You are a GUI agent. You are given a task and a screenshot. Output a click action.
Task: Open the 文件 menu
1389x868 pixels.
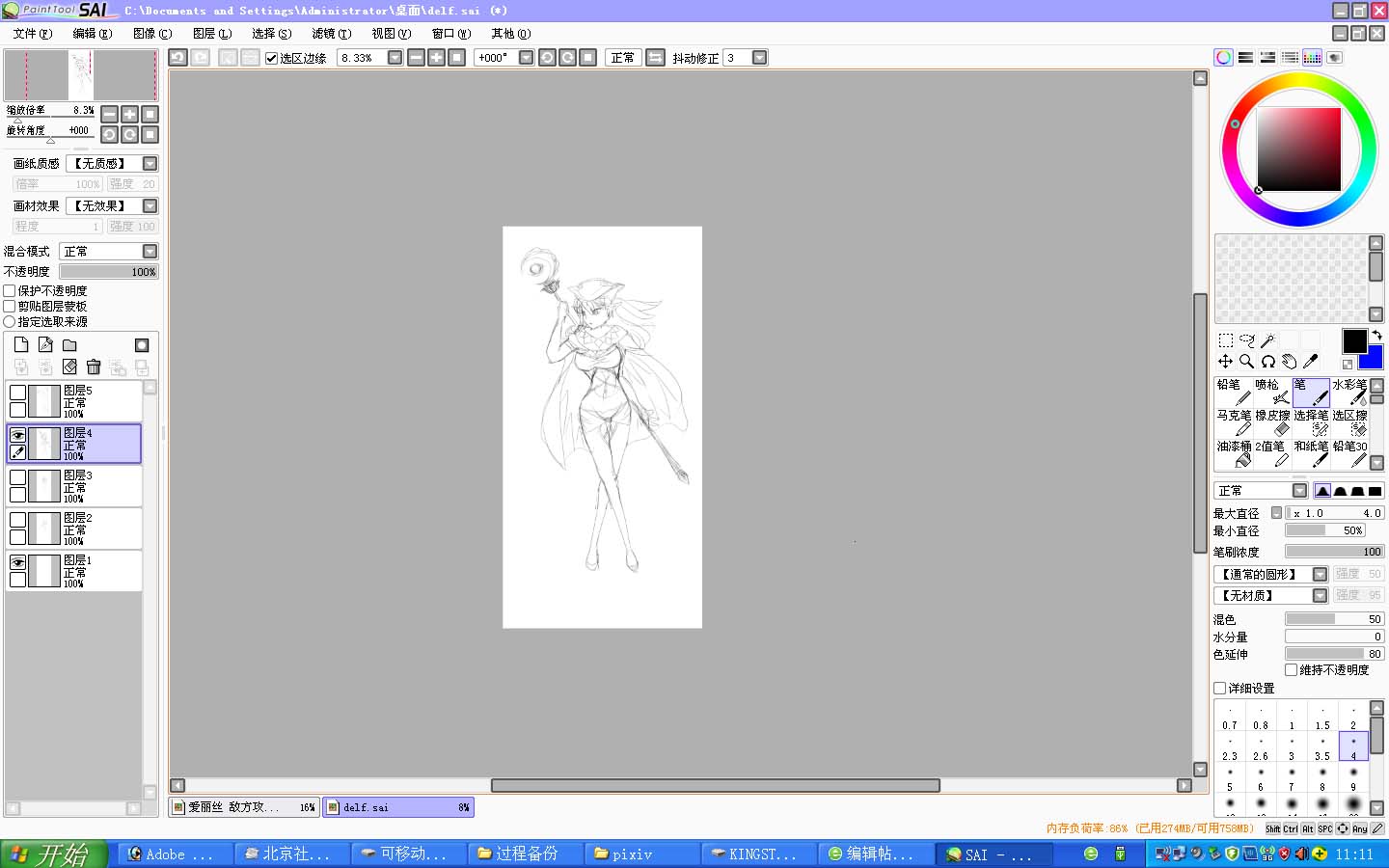(33, 33)
